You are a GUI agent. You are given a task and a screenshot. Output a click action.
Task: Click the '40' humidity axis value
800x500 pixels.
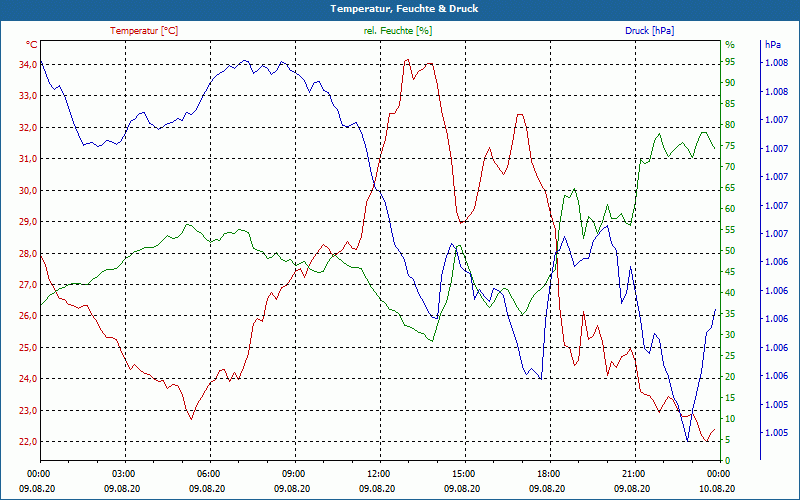(x=730, y=292)
